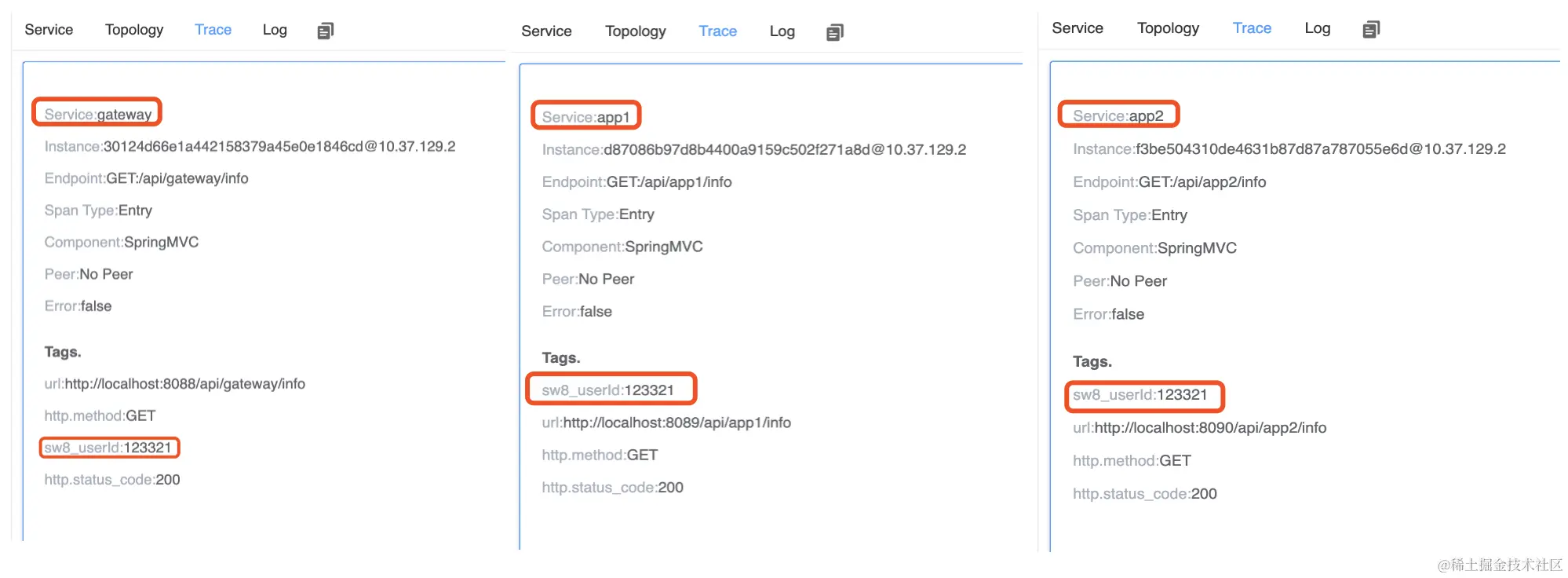Select the Trace tab in the app1 panel

pos(718,31)
